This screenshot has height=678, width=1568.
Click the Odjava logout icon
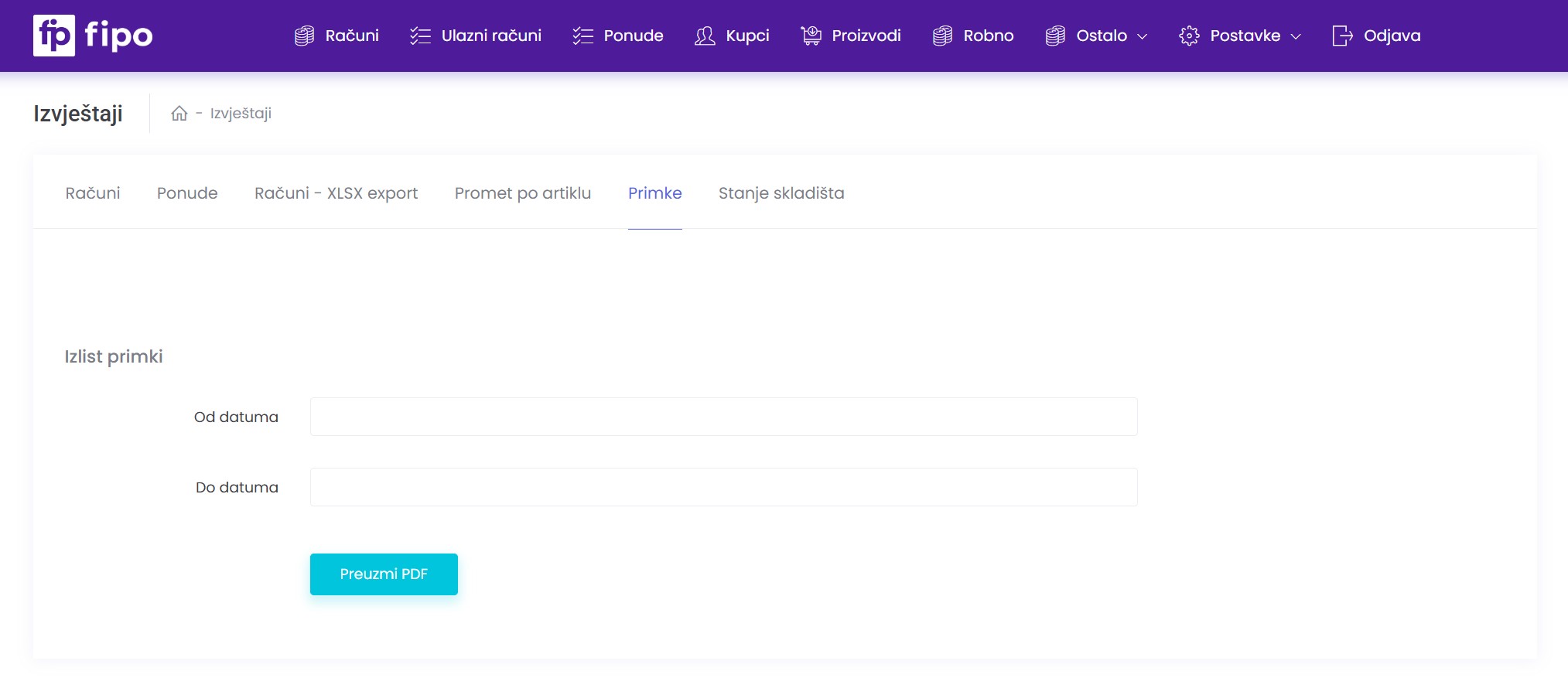point(1342,36)
